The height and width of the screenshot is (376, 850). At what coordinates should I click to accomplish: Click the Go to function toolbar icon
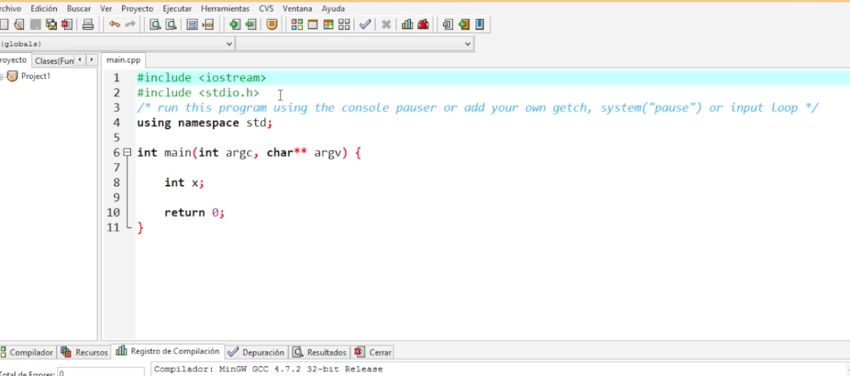click(192, 24)
